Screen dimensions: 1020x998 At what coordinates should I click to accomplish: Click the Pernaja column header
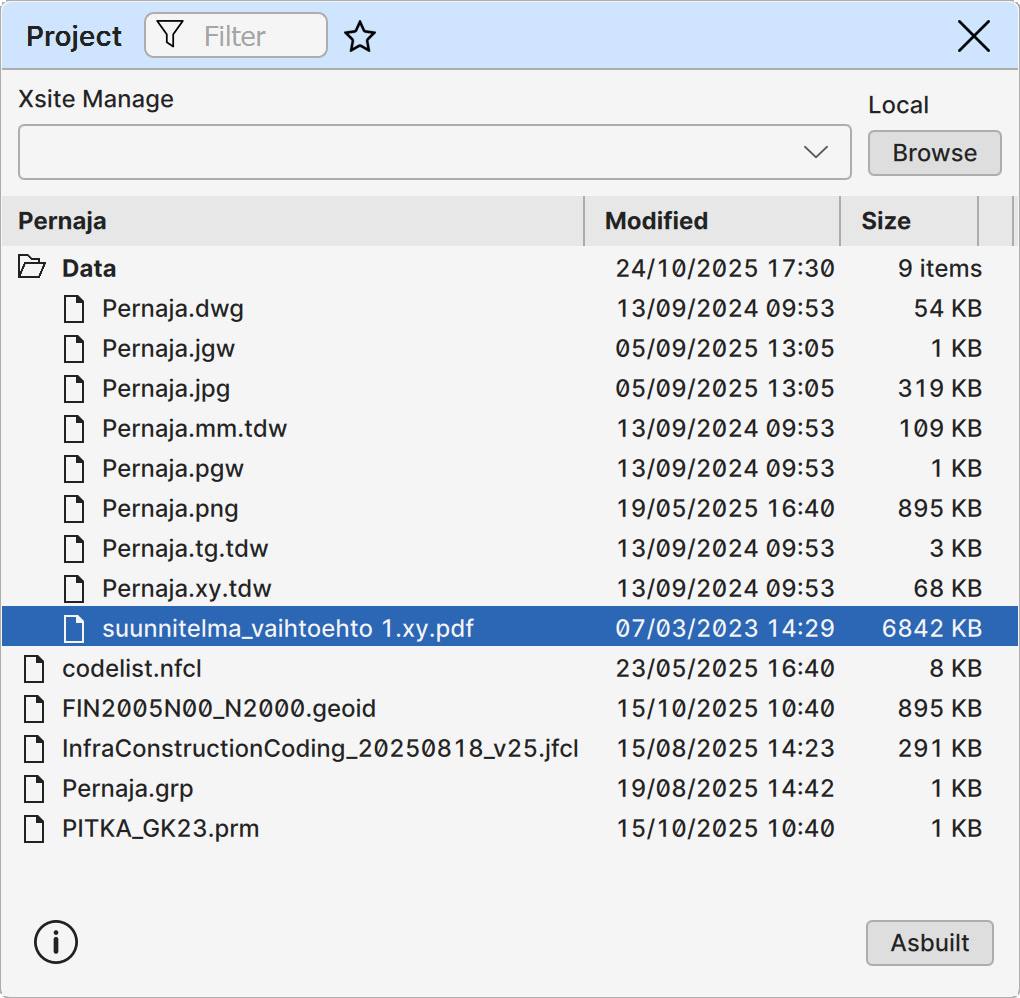(62, 221)
